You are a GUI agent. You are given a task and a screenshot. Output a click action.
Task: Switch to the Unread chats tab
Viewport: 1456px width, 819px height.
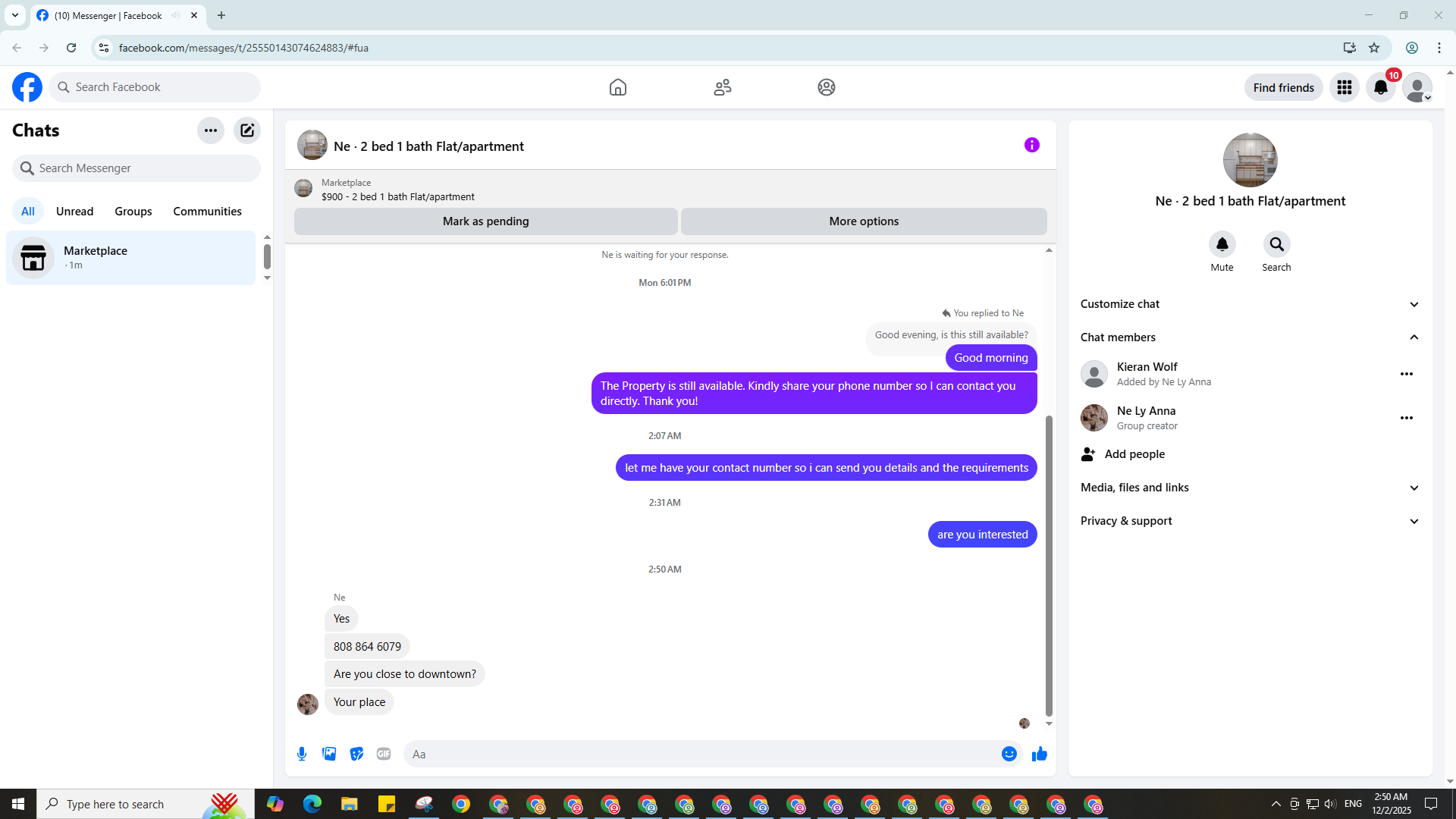tap(74, 212)
